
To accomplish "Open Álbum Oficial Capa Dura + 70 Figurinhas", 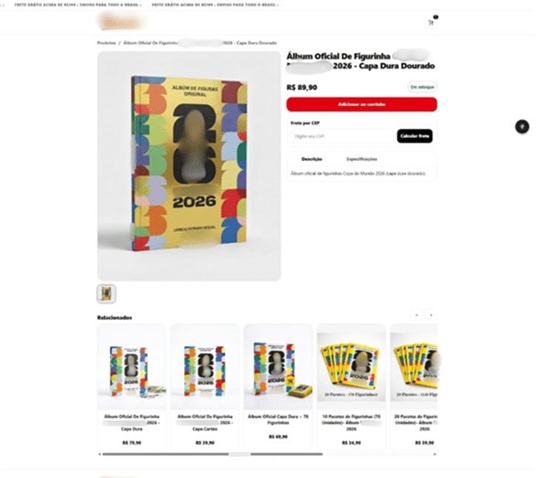I will pyautogui.click(x=278, y=387).
